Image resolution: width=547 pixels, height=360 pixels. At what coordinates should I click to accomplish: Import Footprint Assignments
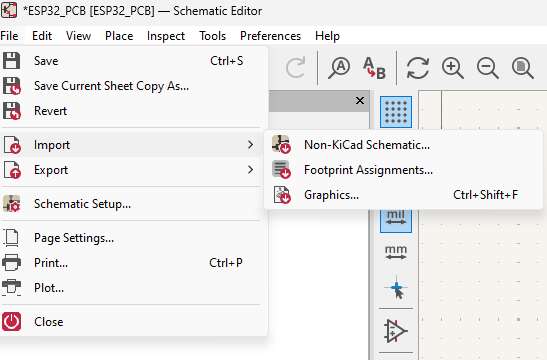[x=404, y=170]
